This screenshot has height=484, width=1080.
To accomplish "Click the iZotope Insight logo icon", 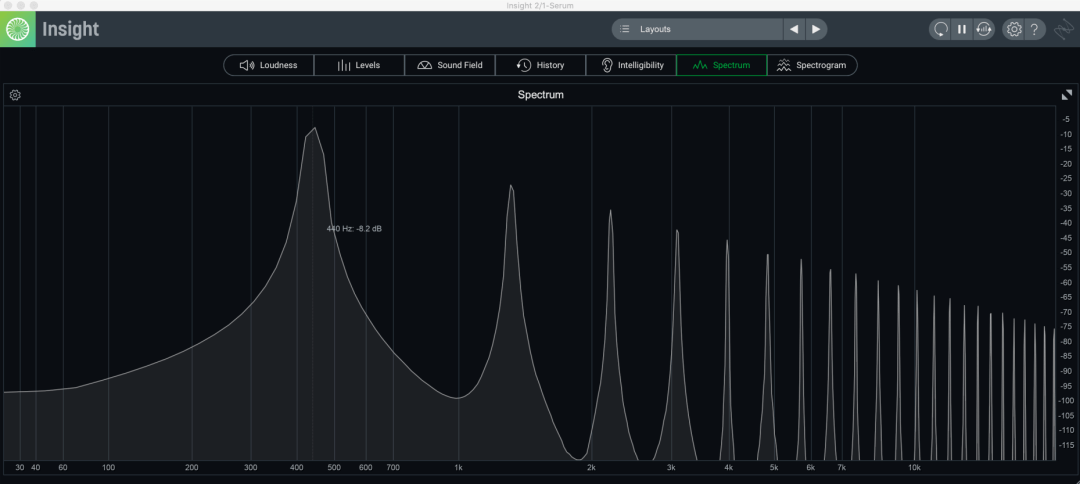I will point(19,29).
